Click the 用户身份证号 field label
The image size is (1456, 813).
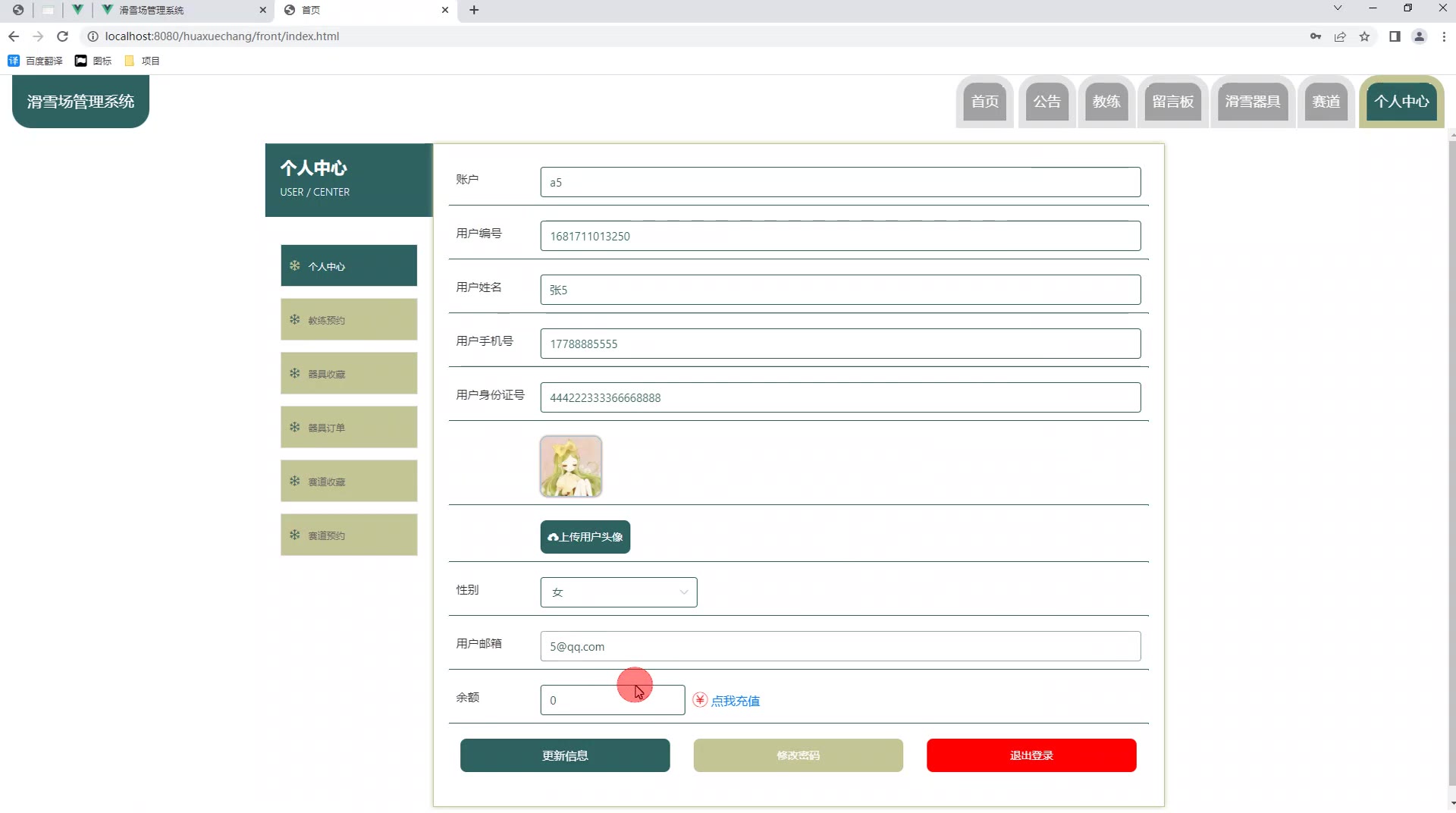coord(490,394)
